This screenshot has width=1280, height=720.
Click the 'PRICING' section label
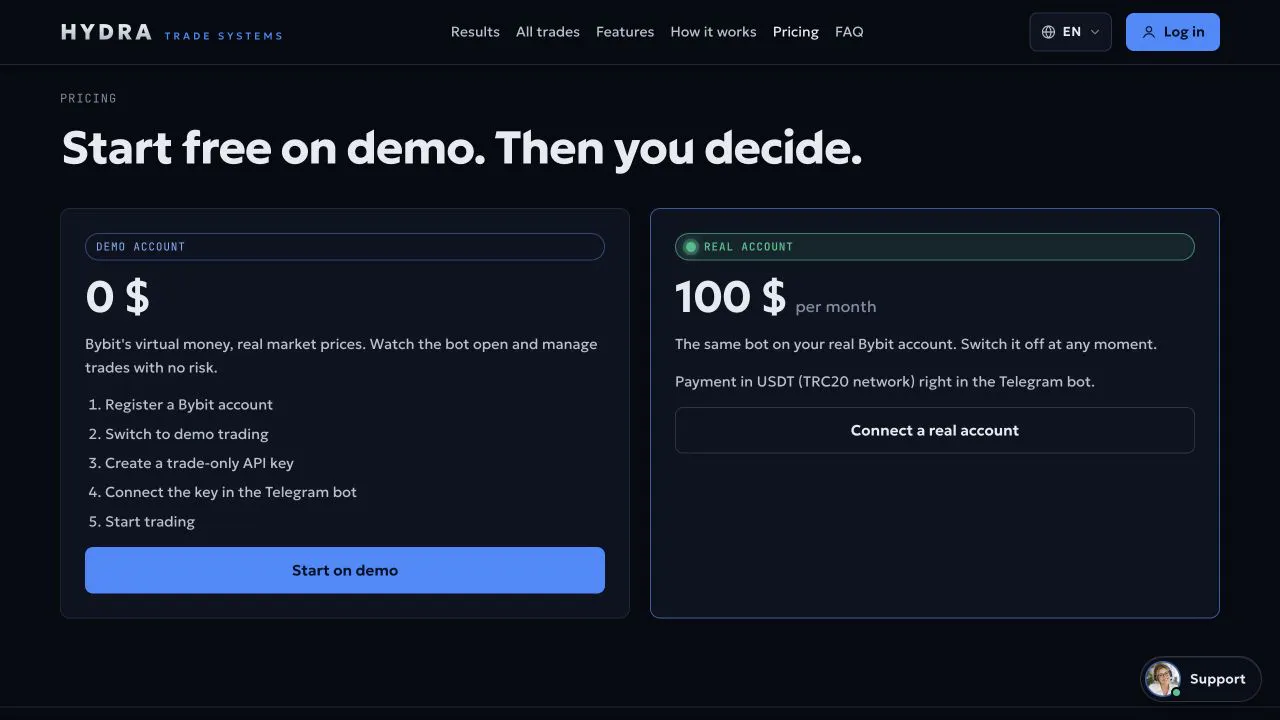point(88,98)
